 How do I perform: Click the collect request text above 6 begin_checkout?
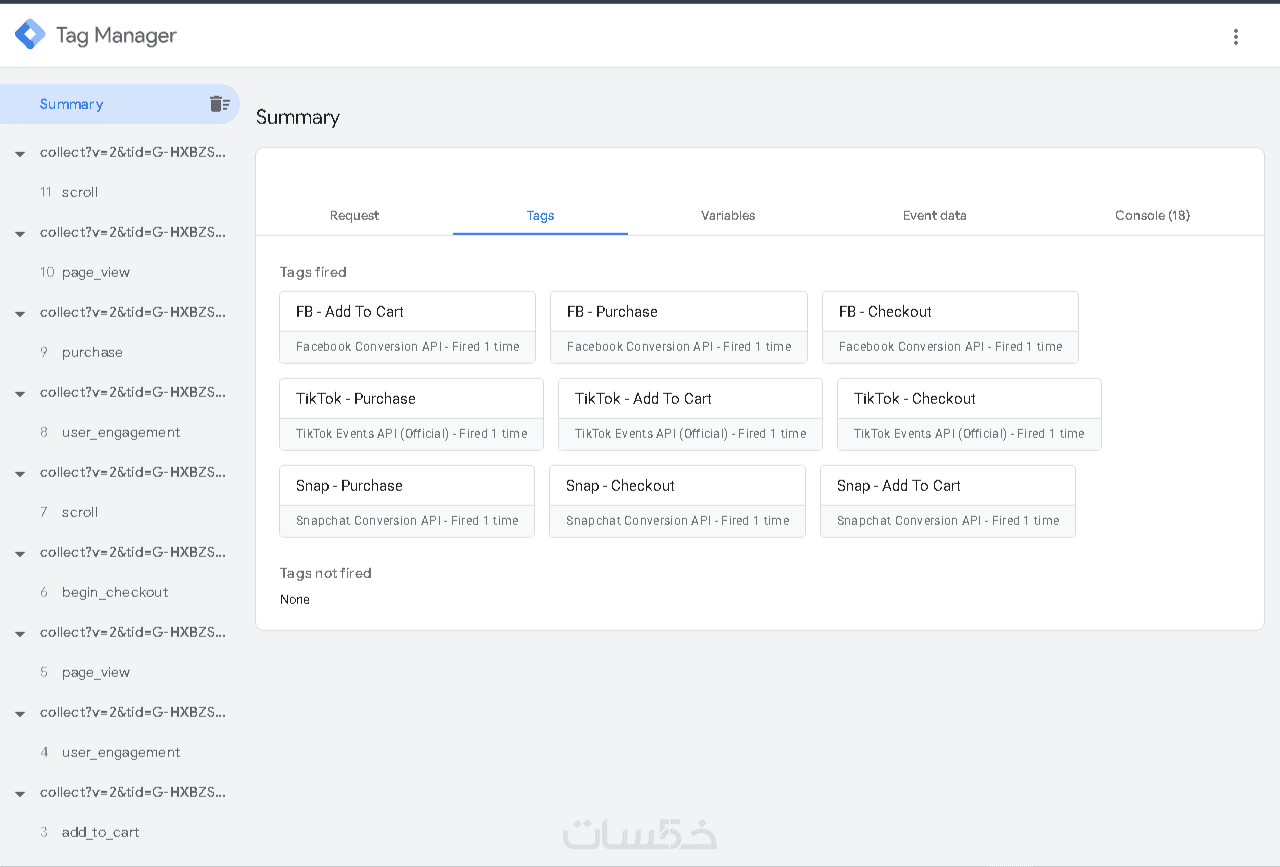coord(133,552)
